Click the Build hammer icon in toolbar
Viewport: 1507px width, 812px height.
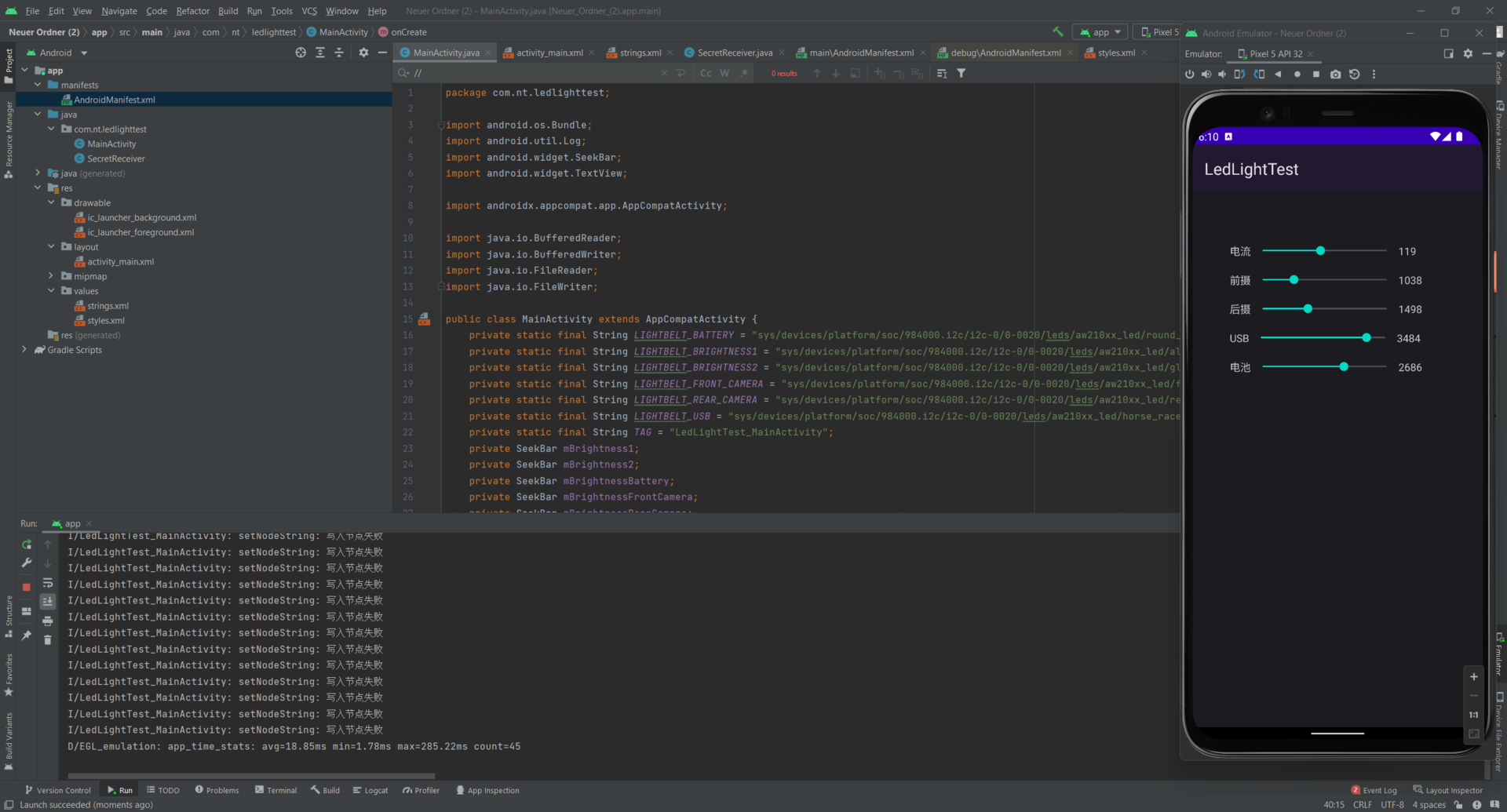tap(1058, 32)
